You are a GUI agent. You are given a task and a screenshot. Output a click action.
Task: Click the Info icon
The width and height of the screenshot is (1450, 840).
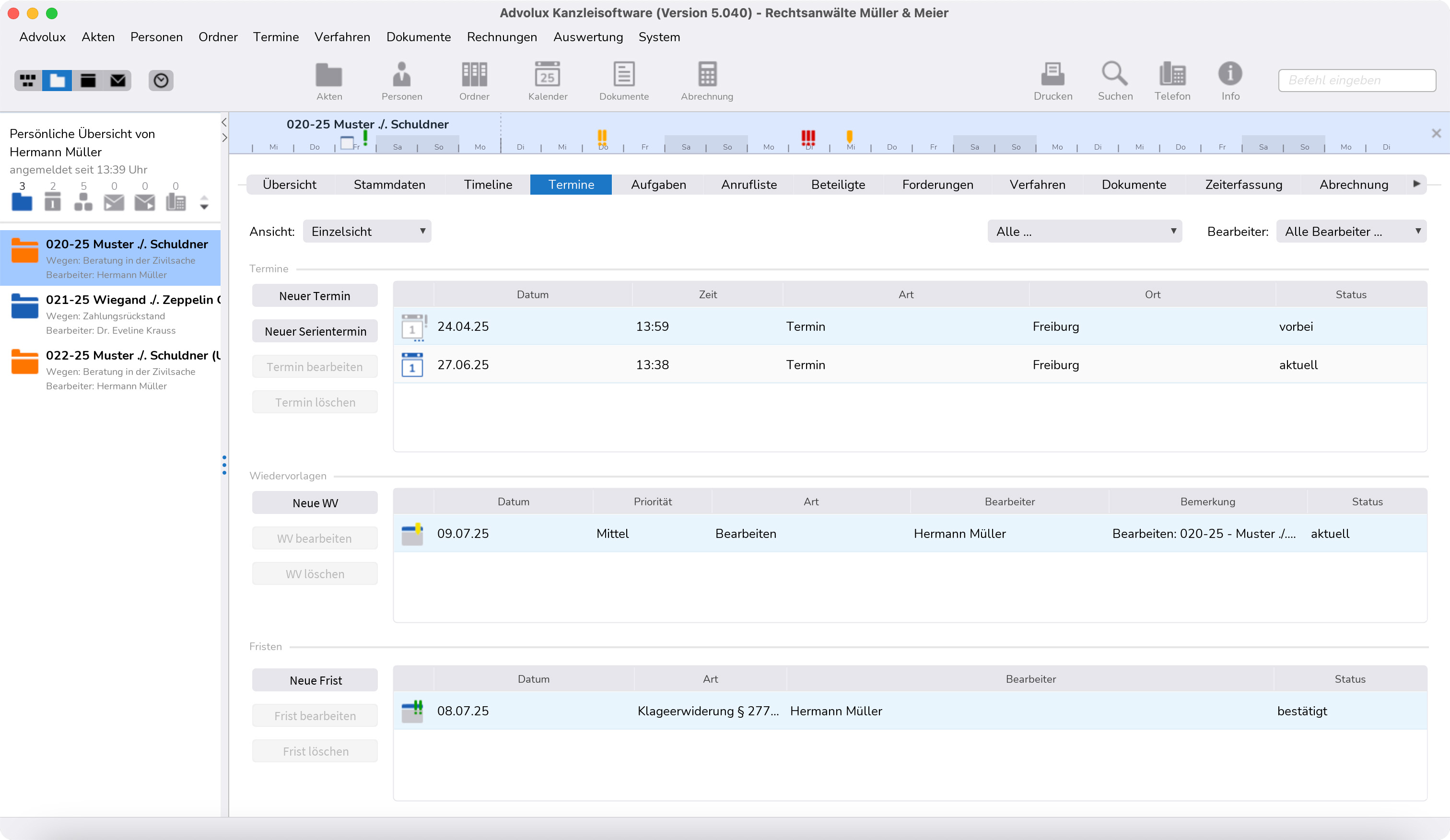pyautogui.click(x=1230, y=81)
